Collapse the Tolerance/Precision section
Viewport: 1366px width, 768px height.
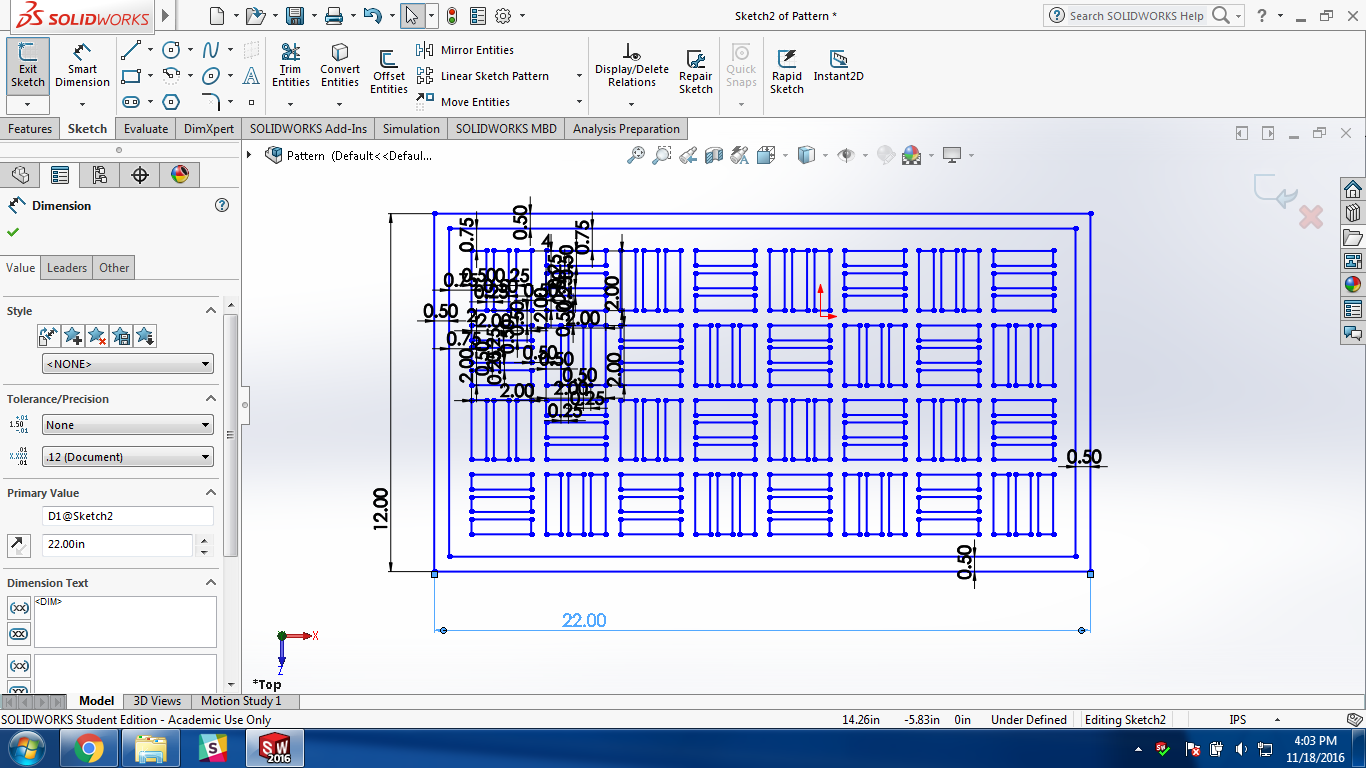pyautogui.click(x=211, y=399)
